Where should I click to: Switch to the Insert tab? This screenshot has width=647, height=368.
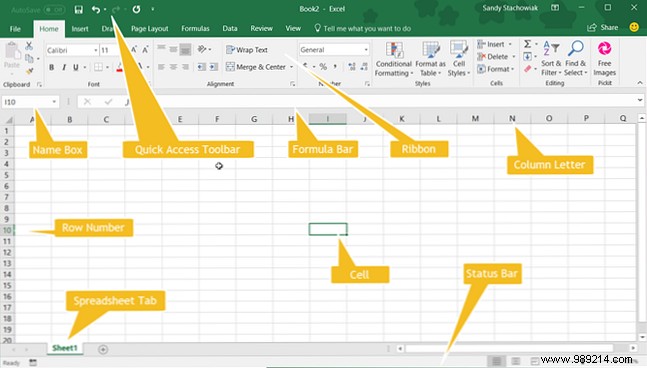pos(80,28)
